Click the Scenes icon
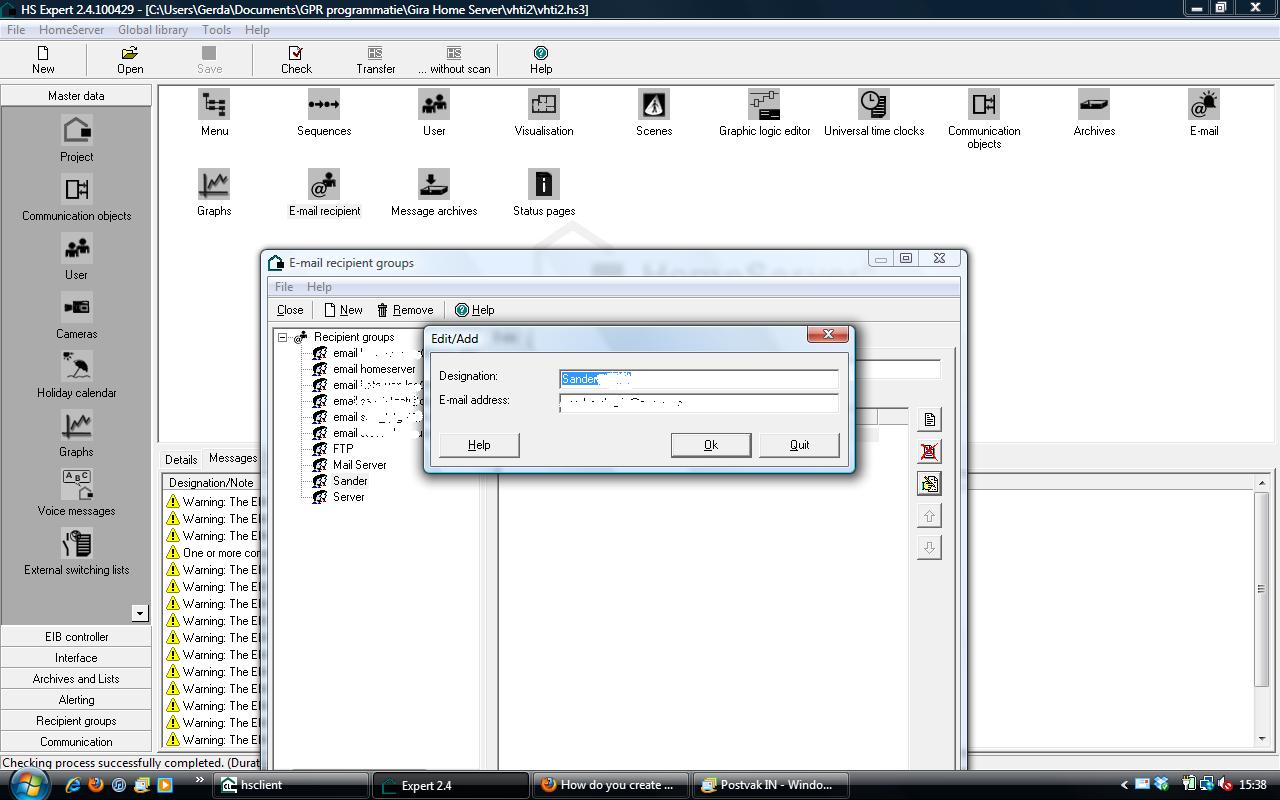The image size is (1280, 800). click(654, 106)
